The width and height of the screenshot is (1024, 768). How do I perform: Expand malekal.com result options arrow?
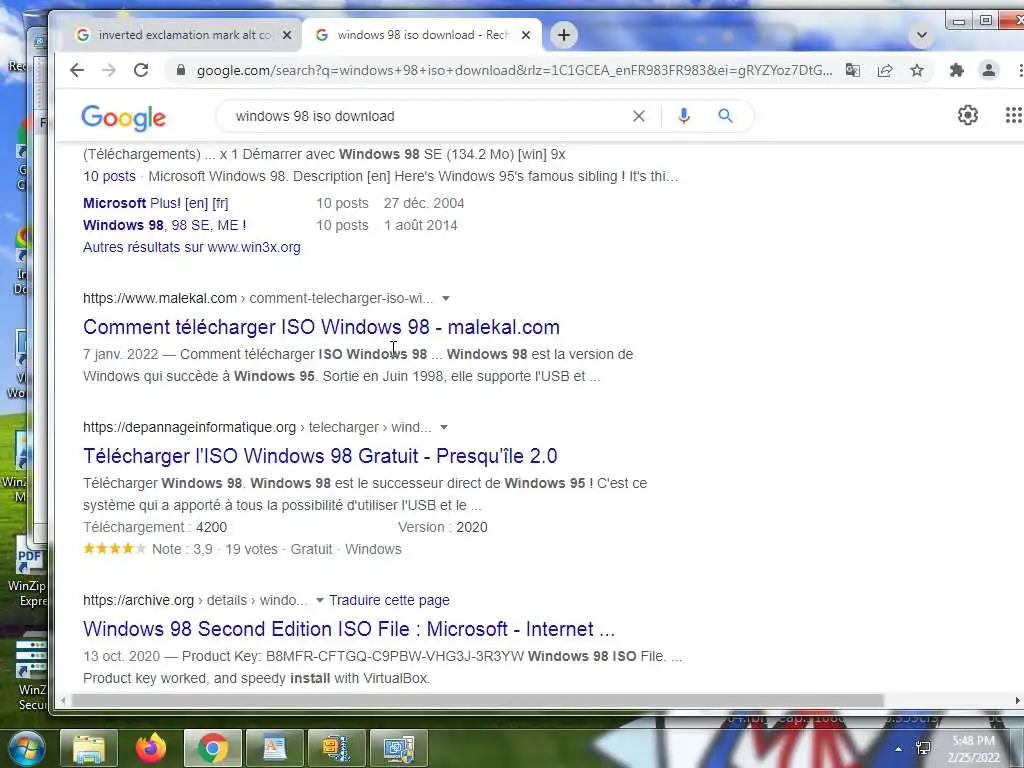(446, 298)
